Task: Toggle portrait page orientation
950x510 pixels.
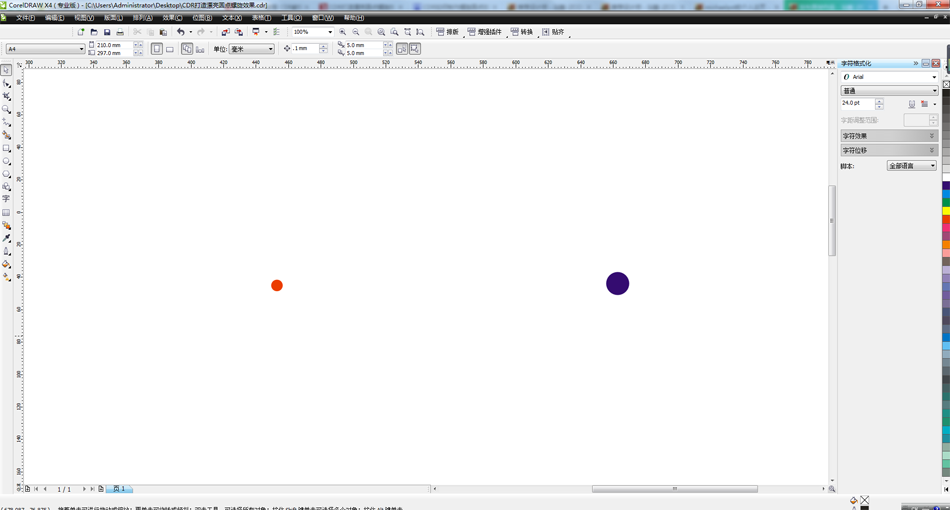Action: point(157,49)
